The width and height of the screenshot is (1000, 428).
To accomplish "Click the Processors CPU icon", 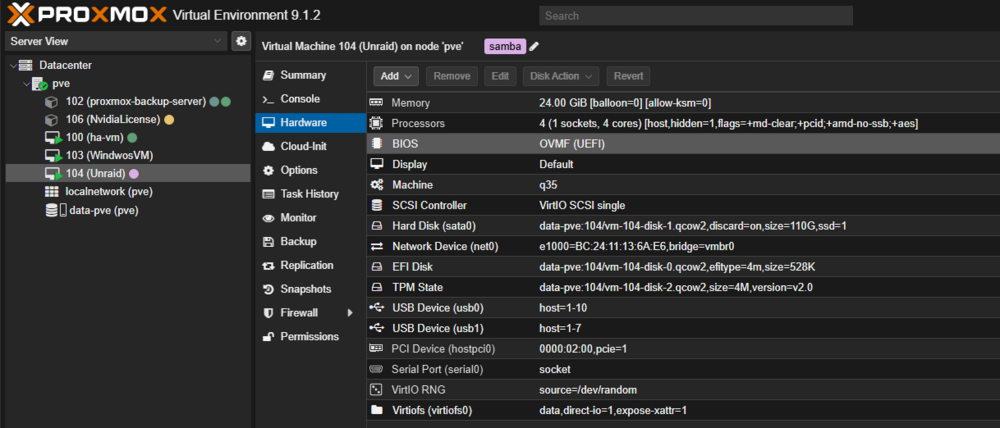I will coord(376,123).
